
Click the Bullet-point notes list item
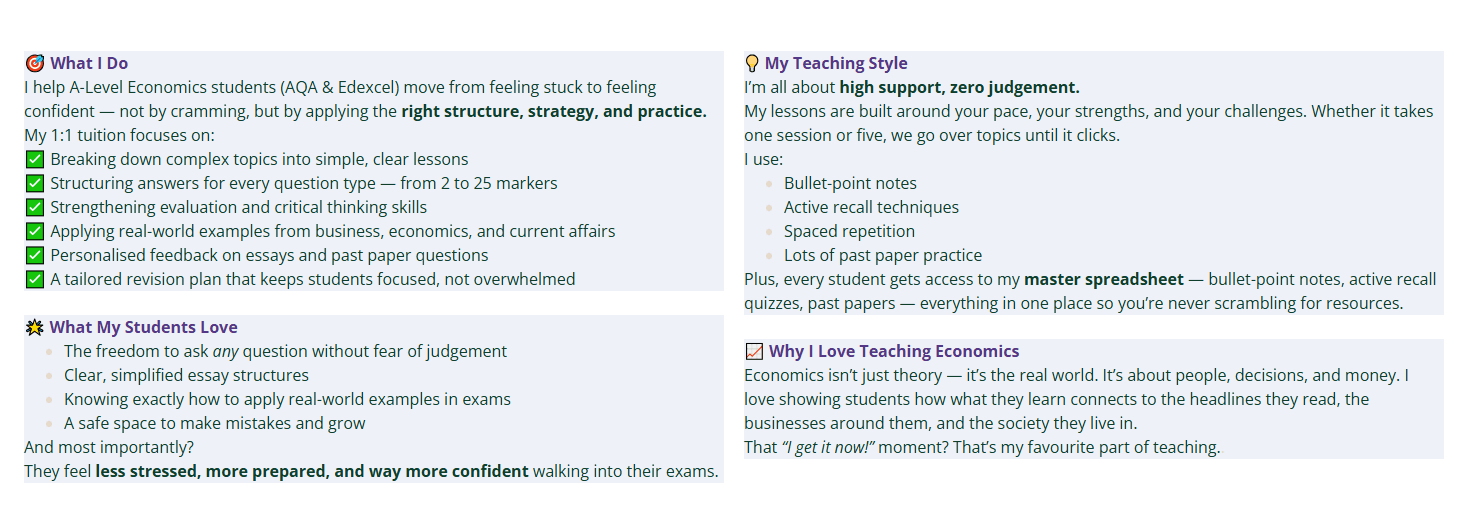click(850, 183)
